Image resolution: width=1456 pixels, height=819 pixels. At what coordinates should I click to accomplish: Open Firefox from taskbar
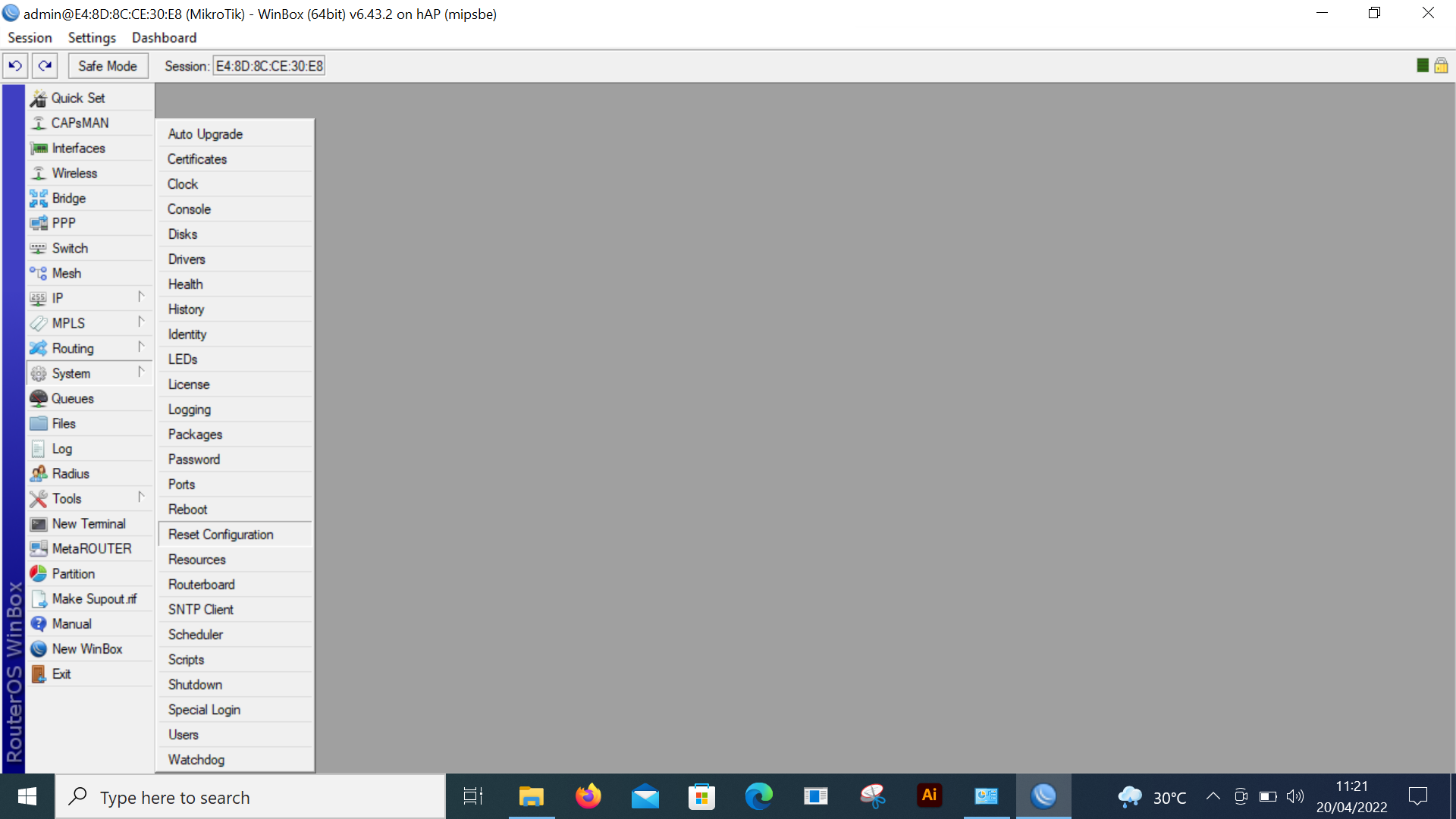point(588,796)
